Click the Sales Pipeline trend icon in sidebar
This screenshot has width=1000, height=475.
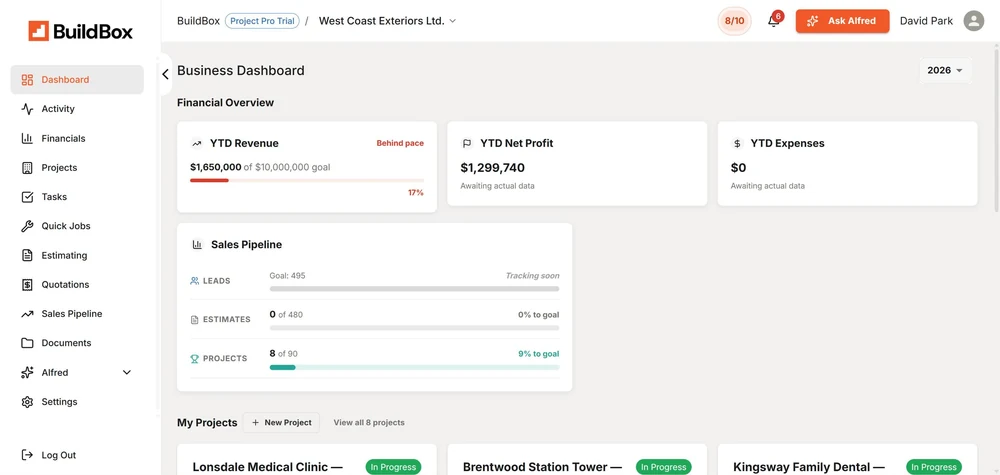point(27,314)
